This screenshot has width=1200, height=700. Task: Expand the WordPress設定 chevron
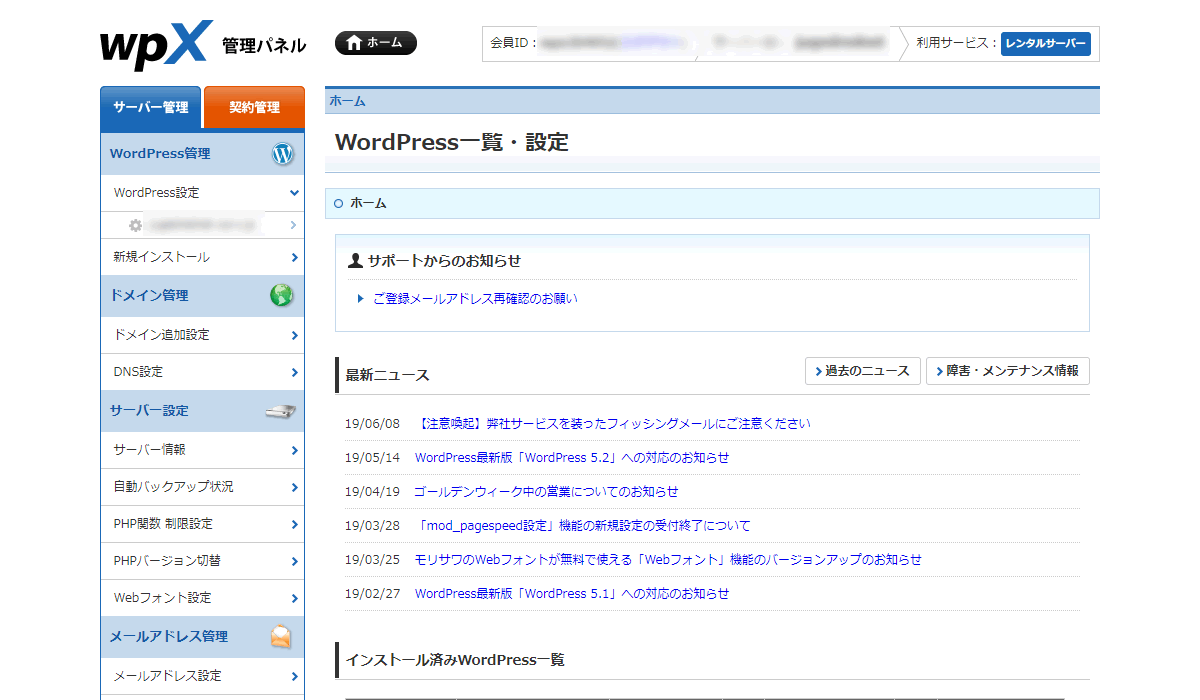[294, 192]
